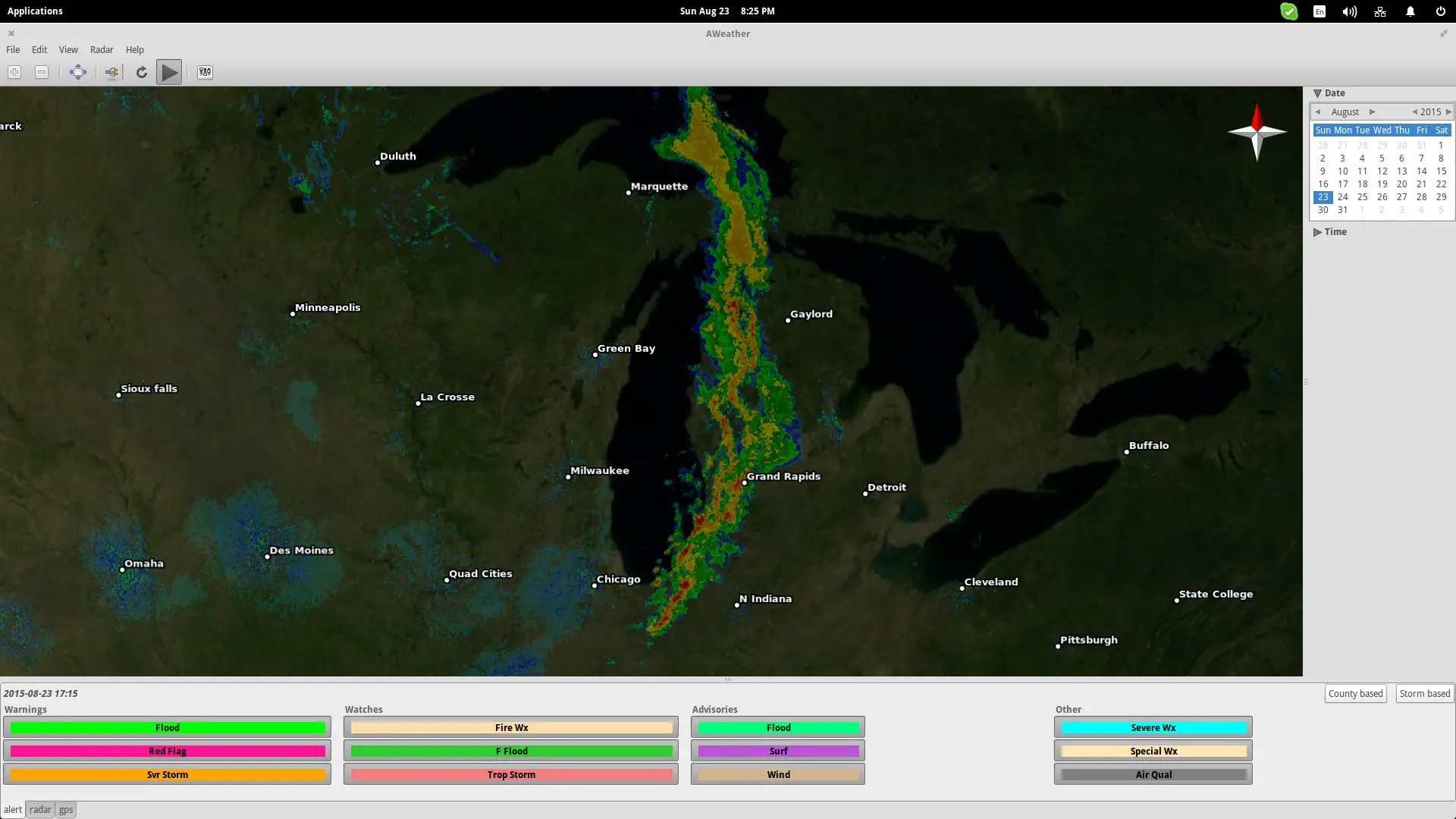Click the Des Moines city label
The width and height of the screenshot is (1456, 819).
pos(301,551)
